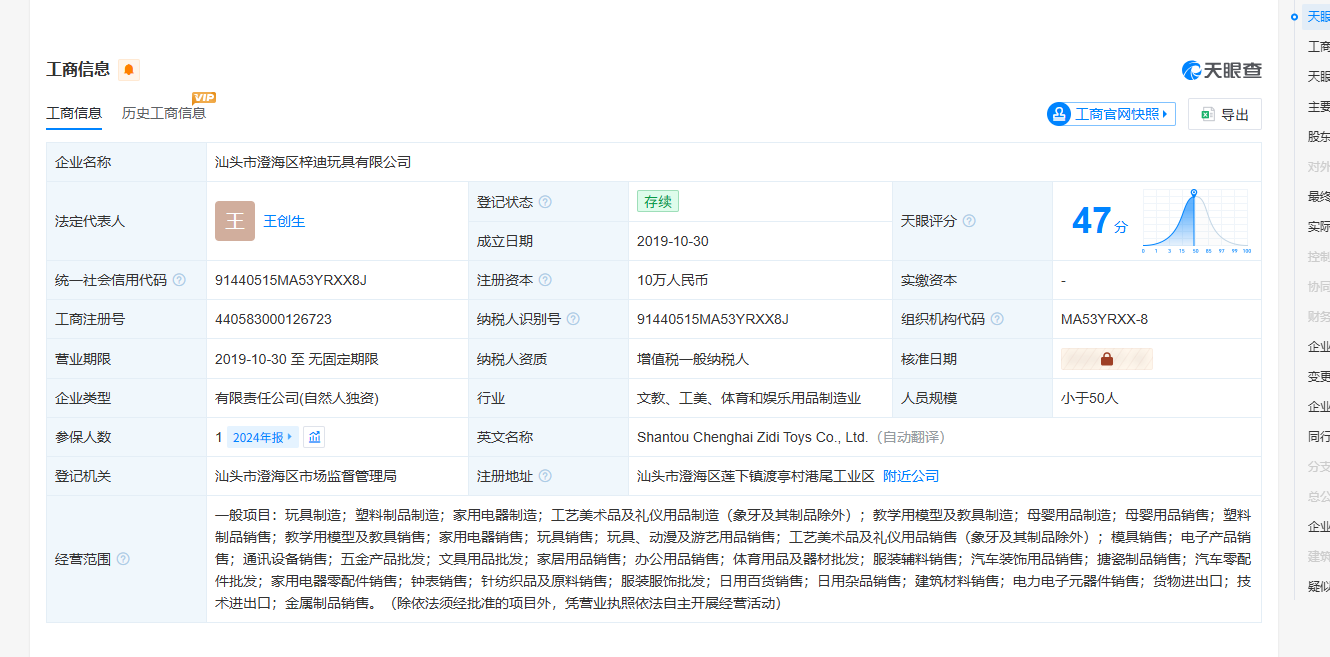Image resolution: width=1330 pixels, height=657 pixels.
Task: Click the help icon next to 登记状态
Action: [x=545, y=202]
